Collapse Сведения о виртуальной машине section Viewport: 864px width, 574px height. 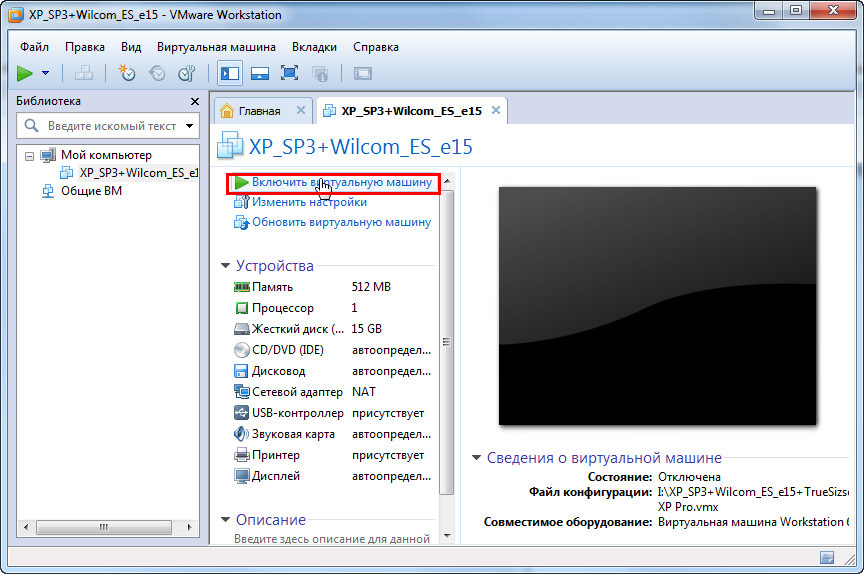pyautogui.click(x=477, y=457)
